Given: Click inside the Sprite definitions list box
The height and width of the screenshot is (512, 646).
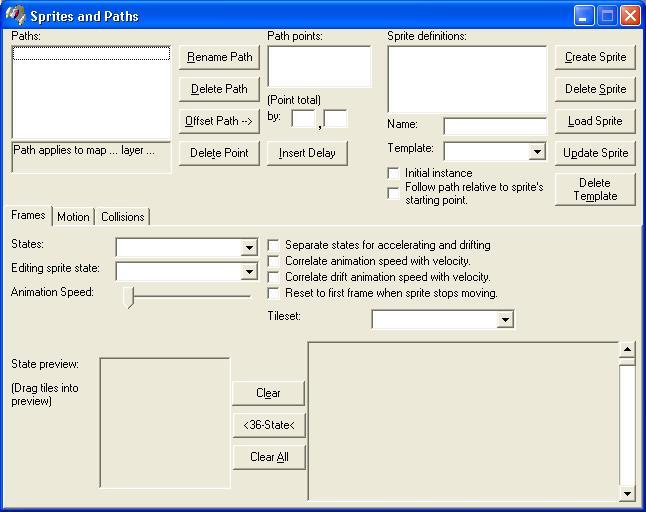Looking at the screenshot, I should click(467, 79).
